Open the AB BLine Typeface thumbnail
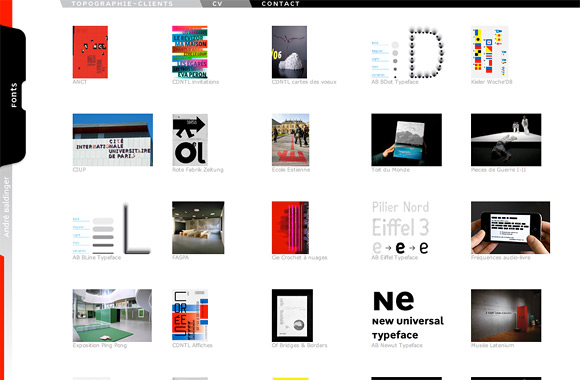The width and height of the screenshot is (580, 380). point(112,228)
